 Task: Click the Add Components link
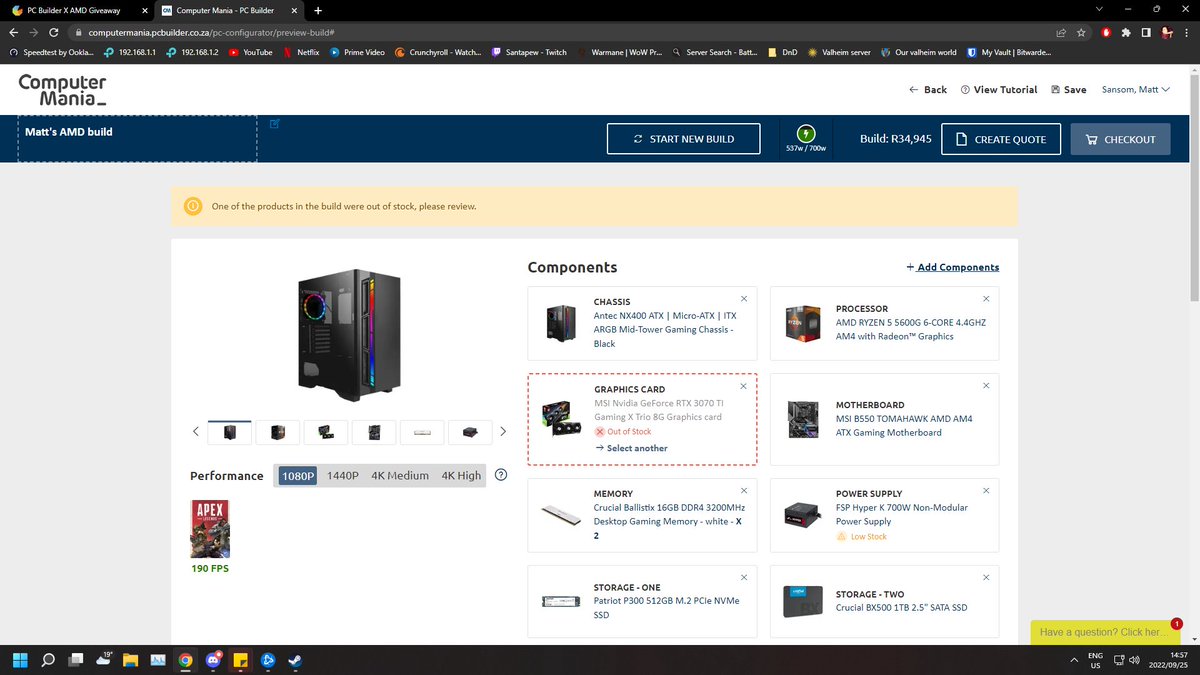[952, 267]
